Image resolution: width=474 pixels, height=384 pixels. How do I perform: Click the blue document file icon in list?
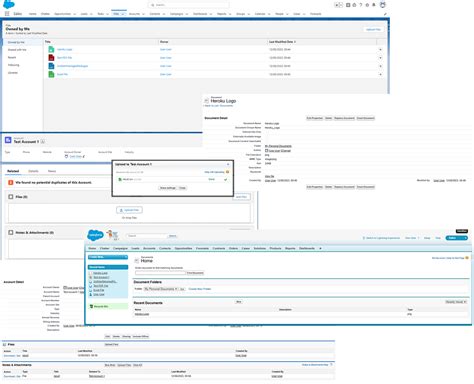click(51, 66)
